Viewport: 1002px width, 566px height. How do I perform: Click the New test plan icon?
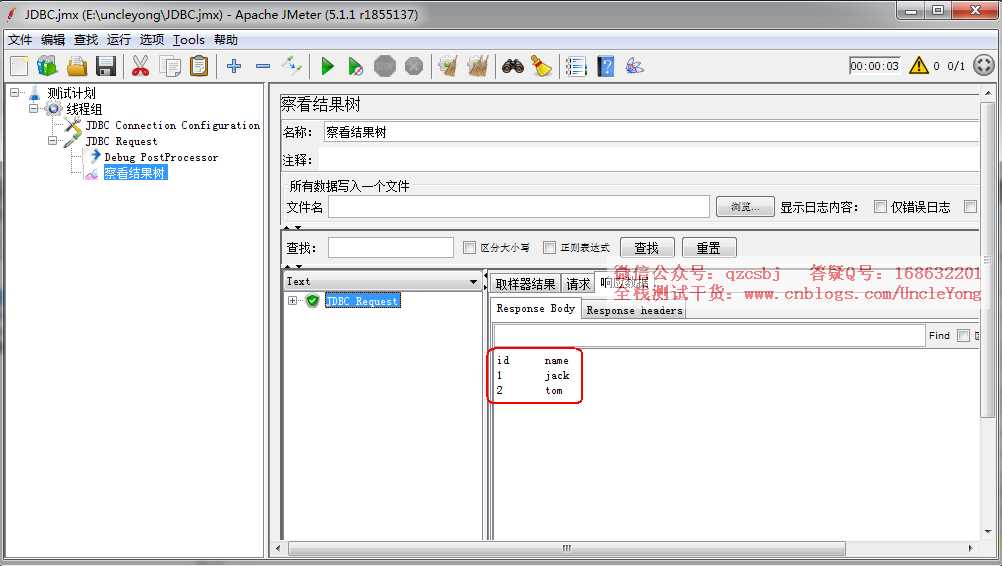[19, 66]
